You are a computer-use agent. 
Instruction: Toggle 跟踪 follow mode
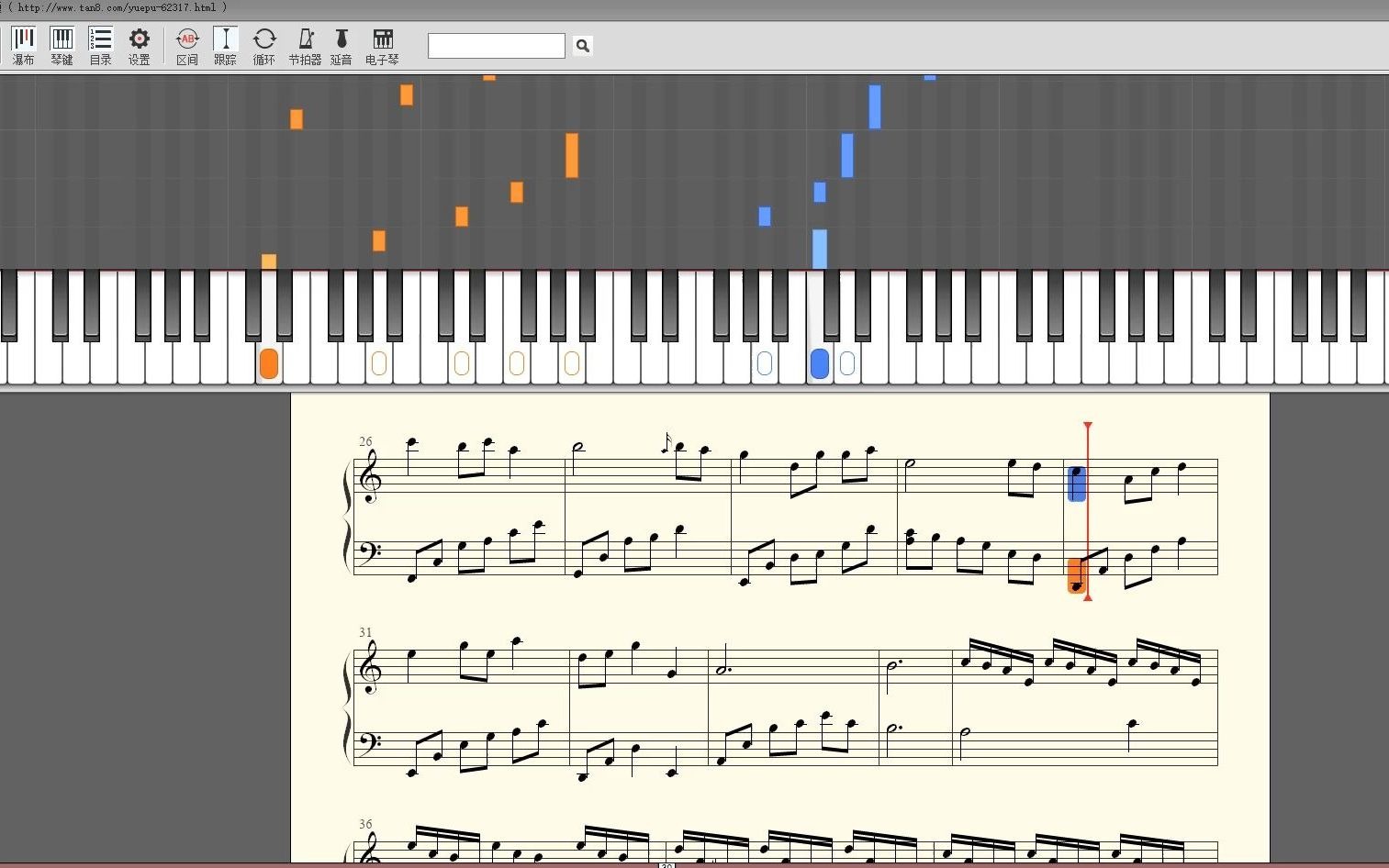[225, 46]
